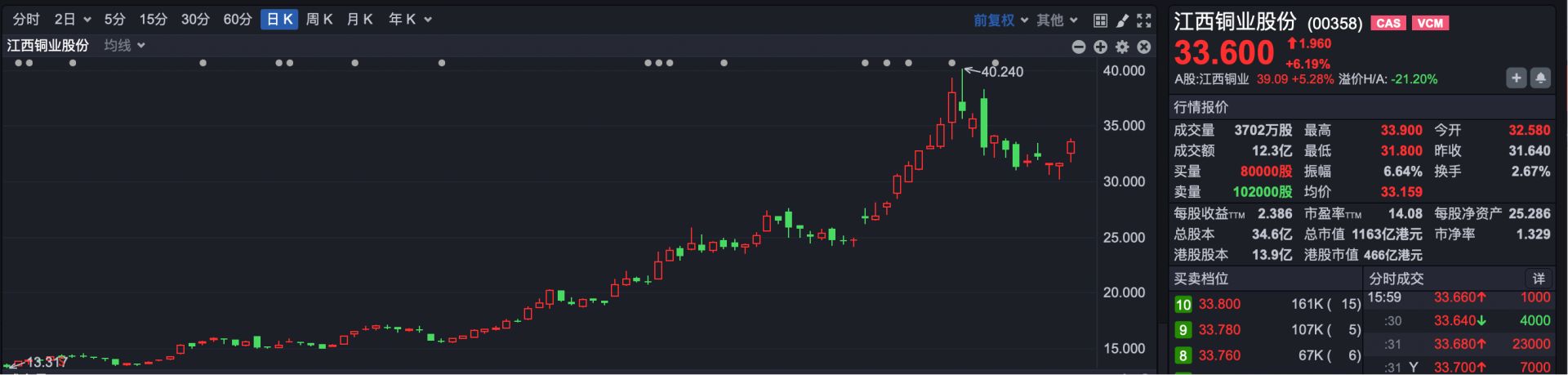The height and width of the screenshot is (375, 1568).
Task: Click order book level 8 badge
Action: (x=1183, y=355)
